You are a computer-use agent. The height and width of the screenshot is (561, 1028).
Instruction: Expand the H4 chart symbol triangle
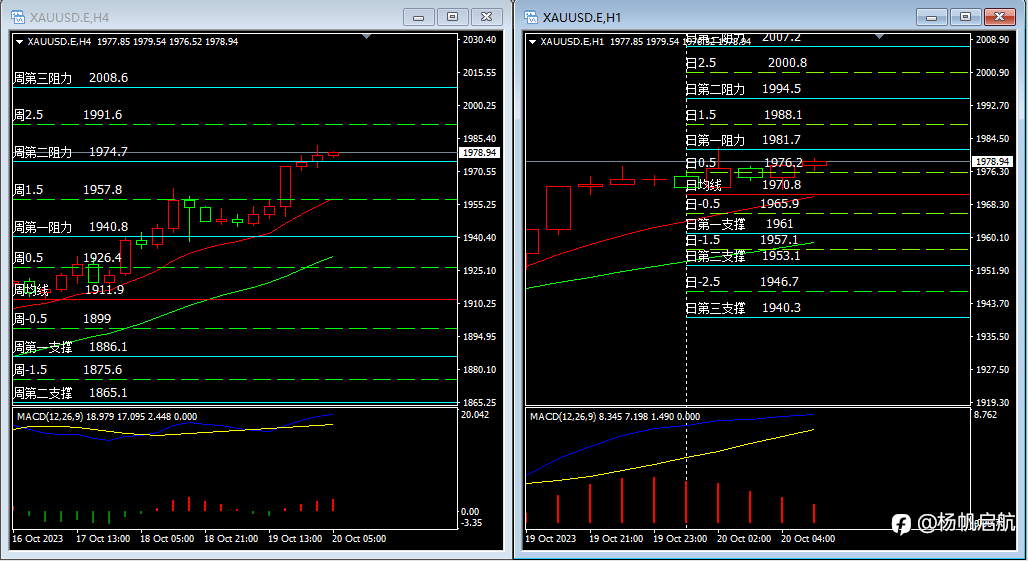coord(20,42)
